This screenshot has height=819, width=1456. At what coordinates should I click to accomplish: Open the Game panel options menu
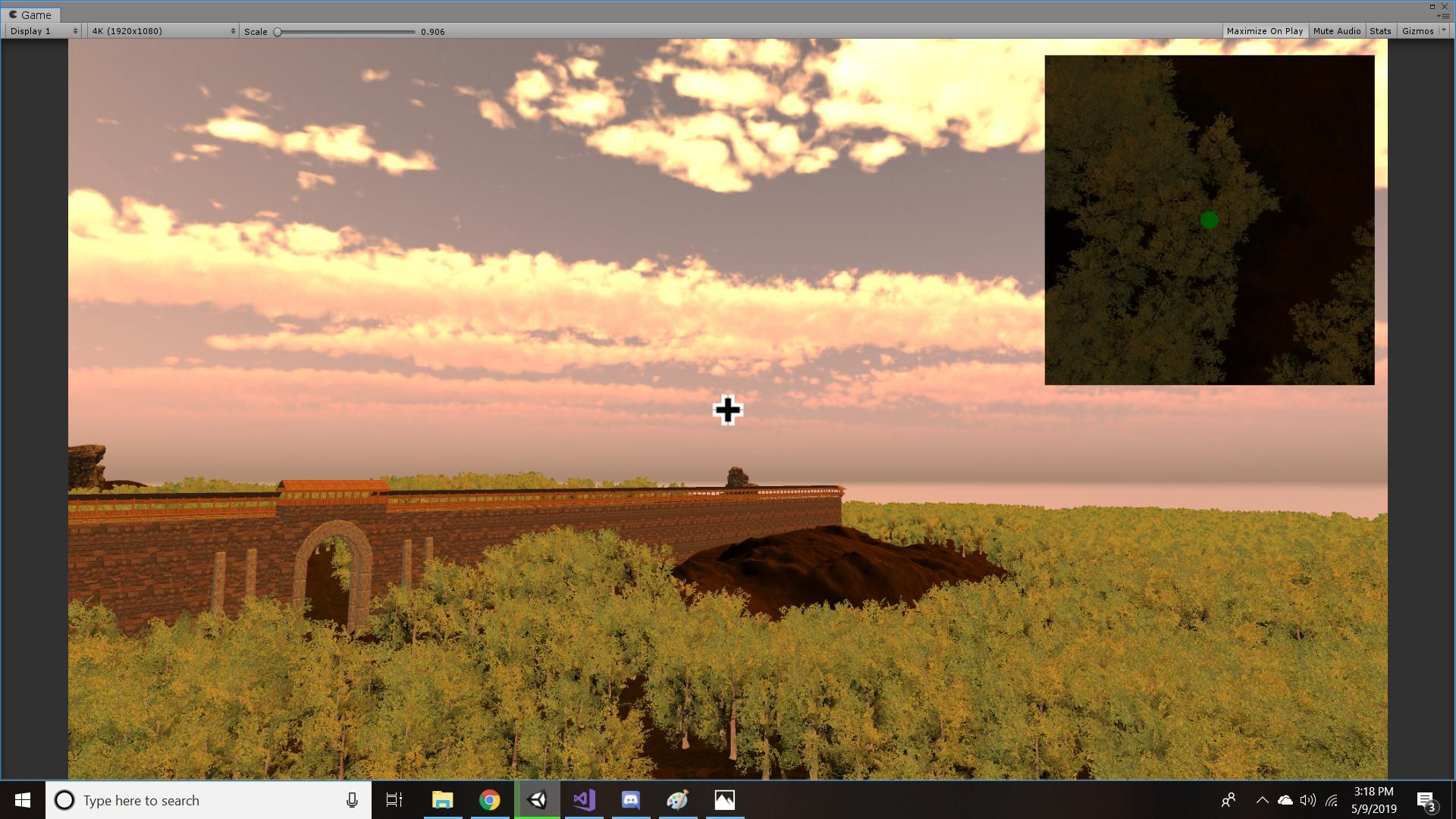pyautogui.click(x=1443, y=16)
